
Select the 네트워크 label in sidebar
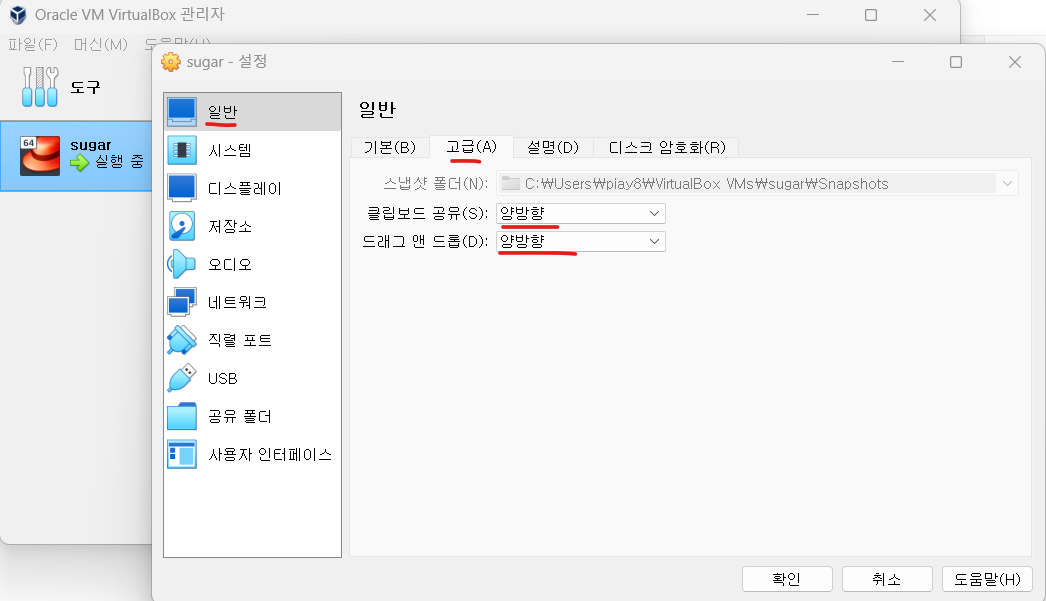point(237,302)
